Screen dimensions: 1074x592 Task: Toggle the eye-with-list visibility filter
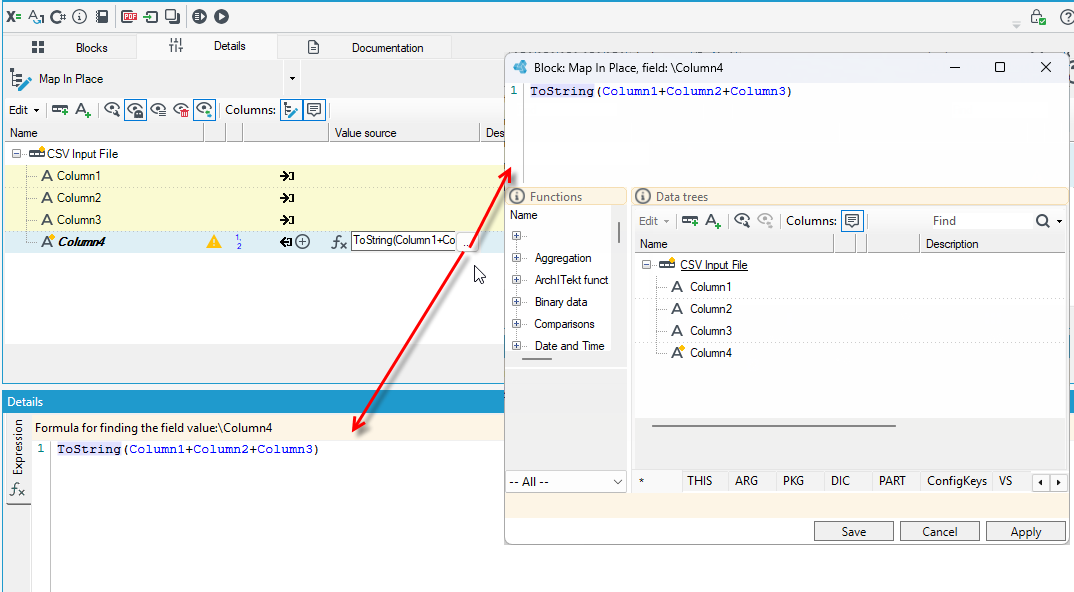pyautogui.click(x=158, y=110)
